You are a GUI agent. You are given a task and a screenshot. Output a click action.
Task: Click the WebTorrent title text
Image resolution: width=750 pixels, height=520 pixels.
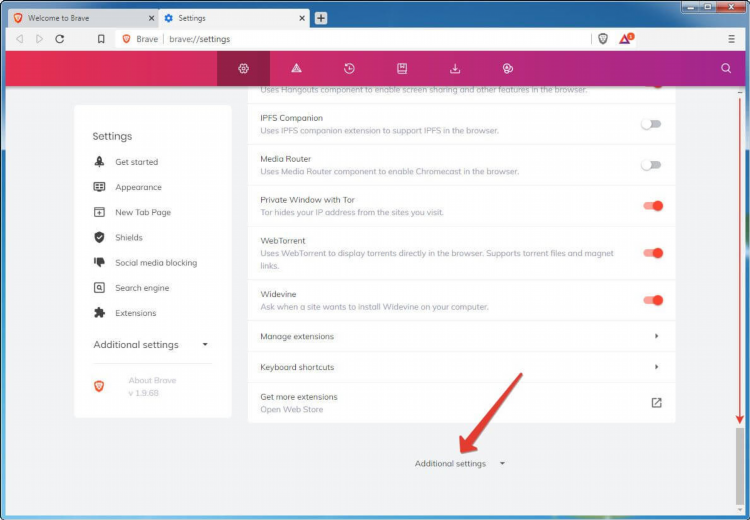click(x=283, y=241)
